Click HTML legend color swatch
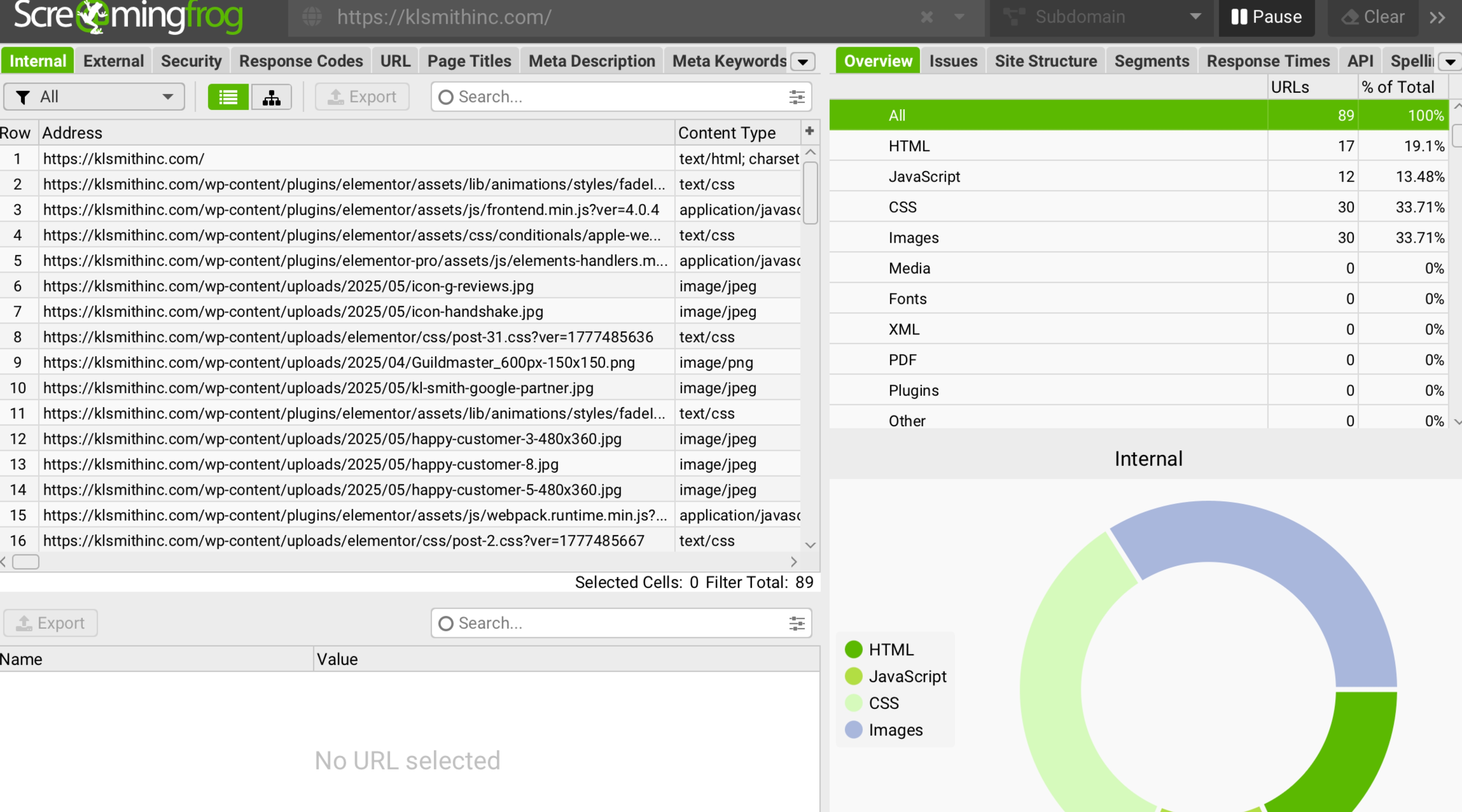Viewport: 1462px width, 812px height. point(853,649)
